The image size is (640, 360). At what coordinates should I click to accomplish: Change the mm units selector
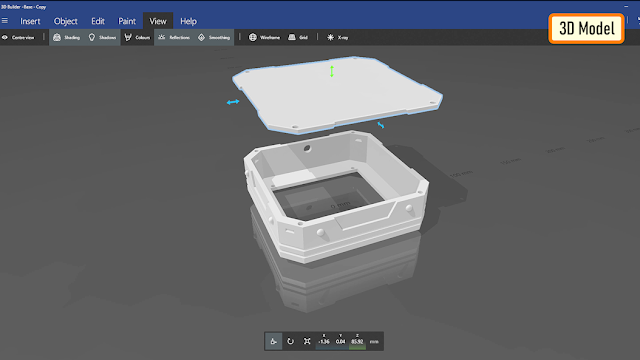374,342
